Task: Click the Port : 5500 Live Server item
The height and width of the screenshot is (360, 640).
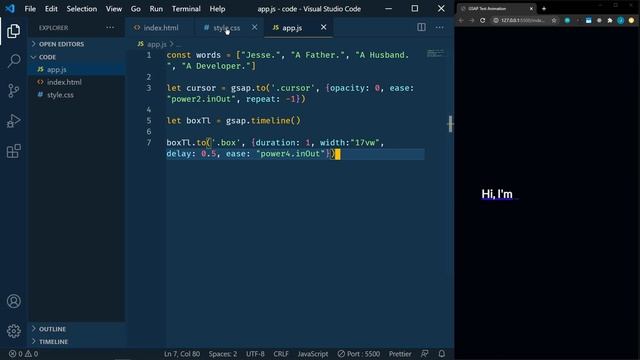Action: coord(359,354)
